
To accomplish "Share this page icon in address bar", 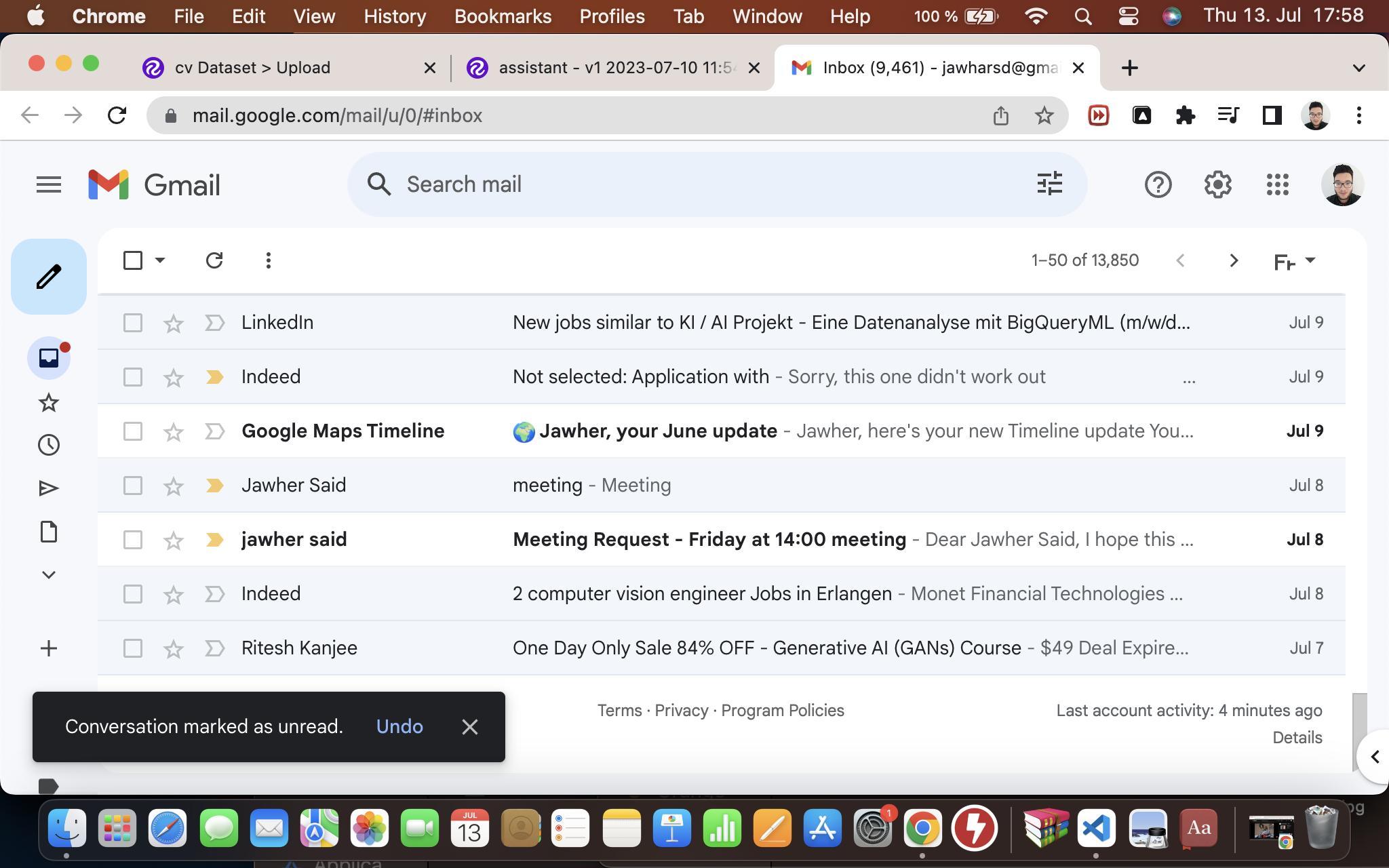I will tap(1001, 115).
